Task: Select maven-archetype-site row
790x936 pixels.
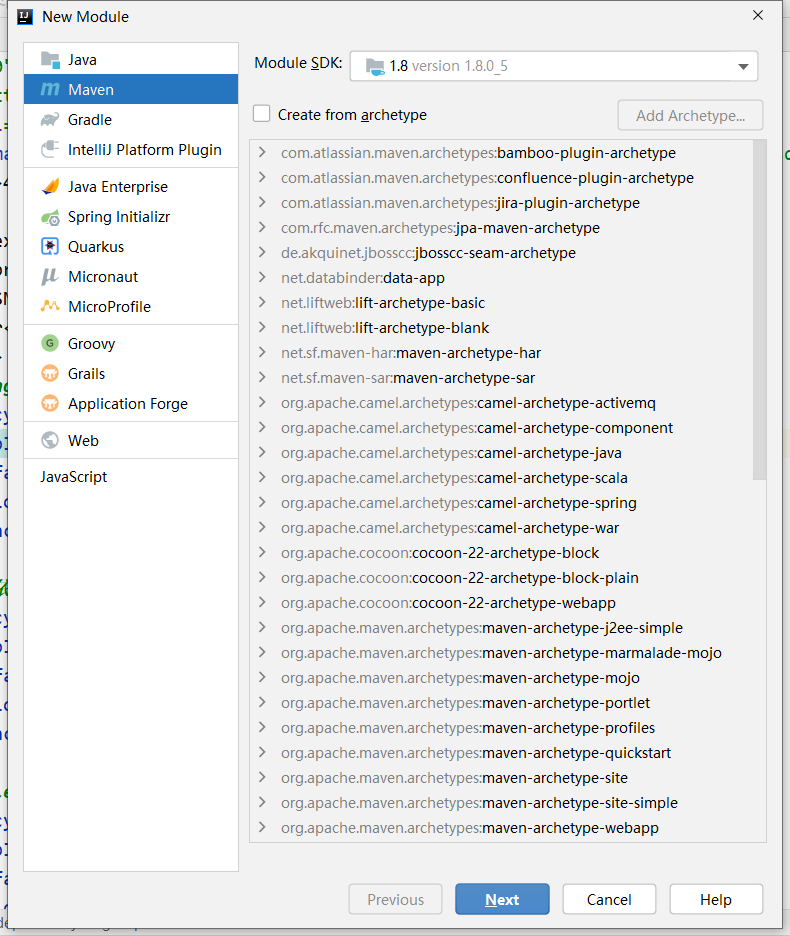Action: coord(502,778)
